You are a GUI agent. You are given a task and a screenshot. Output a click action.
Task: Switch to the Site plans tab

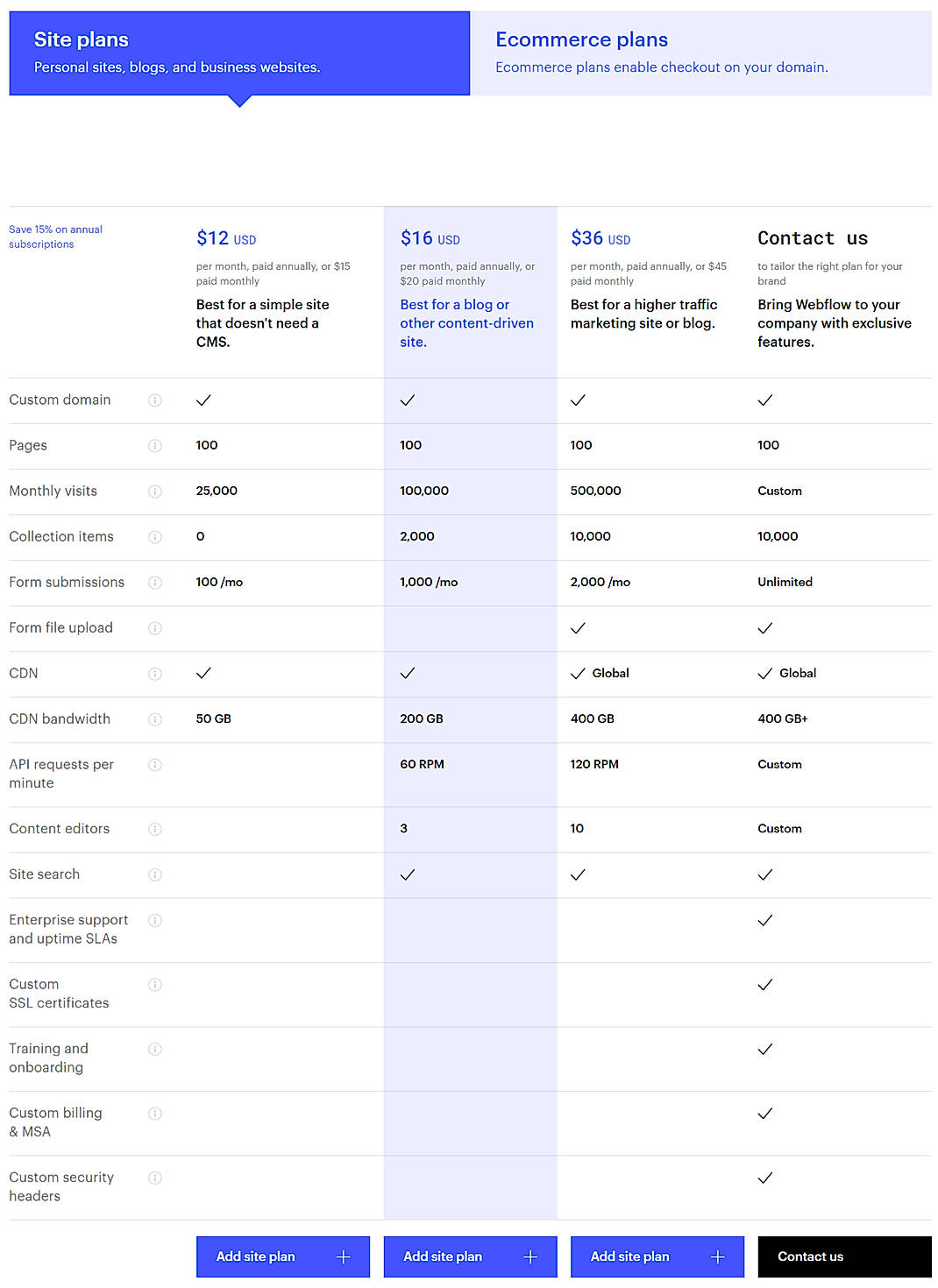(x=239, y=53)
